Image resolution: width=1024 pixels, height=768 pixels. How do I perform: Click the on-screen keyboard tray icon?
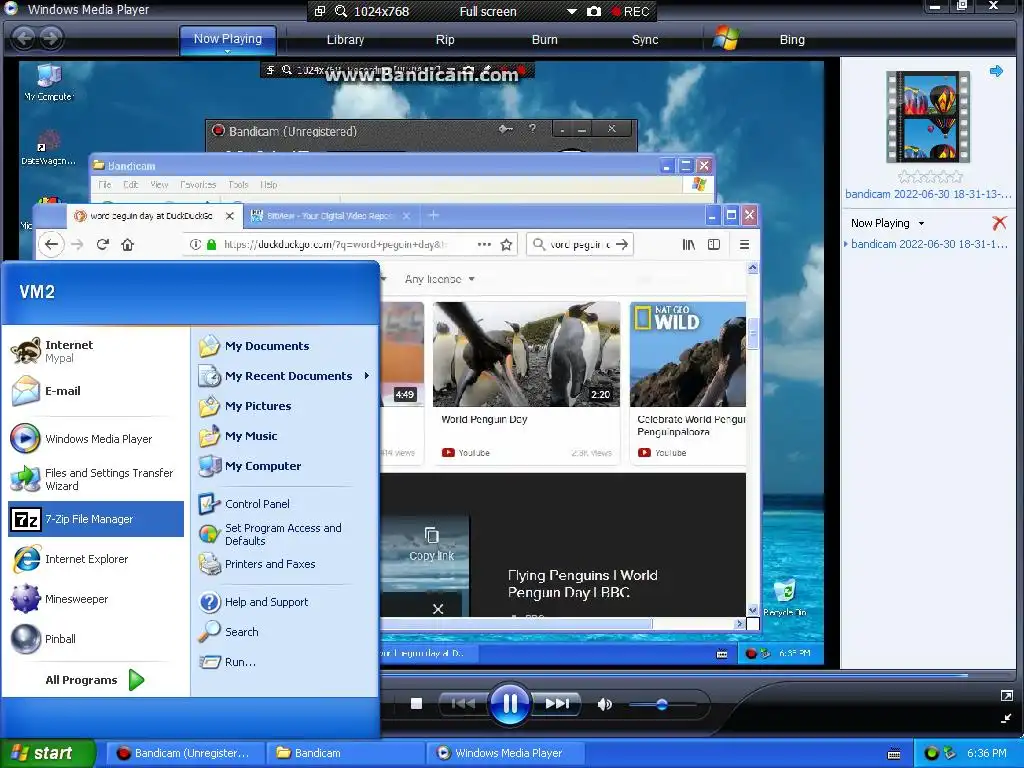pos(894,754)
